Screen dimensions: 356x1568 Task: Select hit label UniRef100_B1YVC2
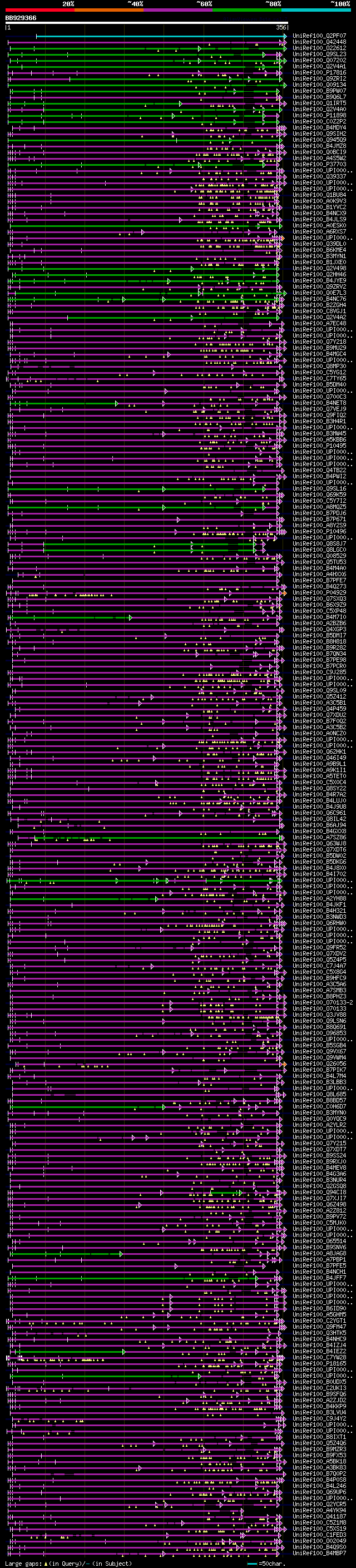pyautogui.click(x=319, y=207)
